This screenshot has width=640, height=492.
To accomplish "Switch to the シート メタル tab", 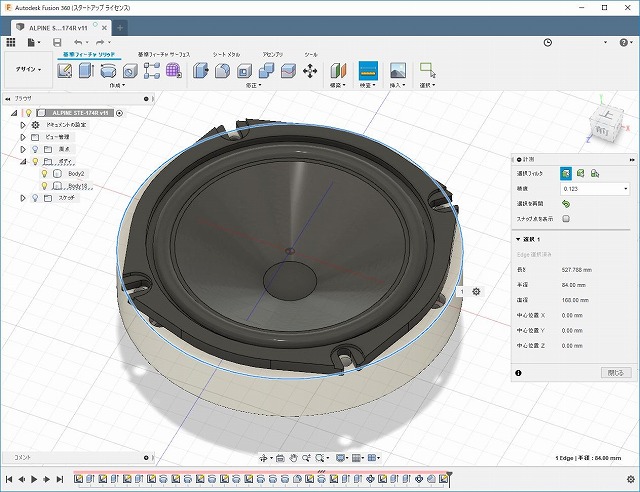I will point(226,54).
